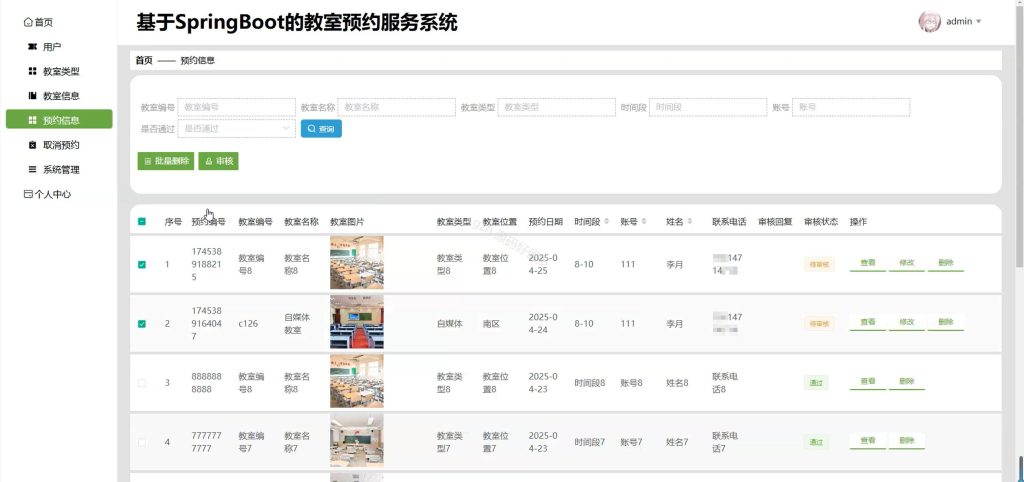Image resolution: width=1024 pixels, height=482 pixels.
Task: Click the 南区 location cell
Action: click(x=491, y=324)
